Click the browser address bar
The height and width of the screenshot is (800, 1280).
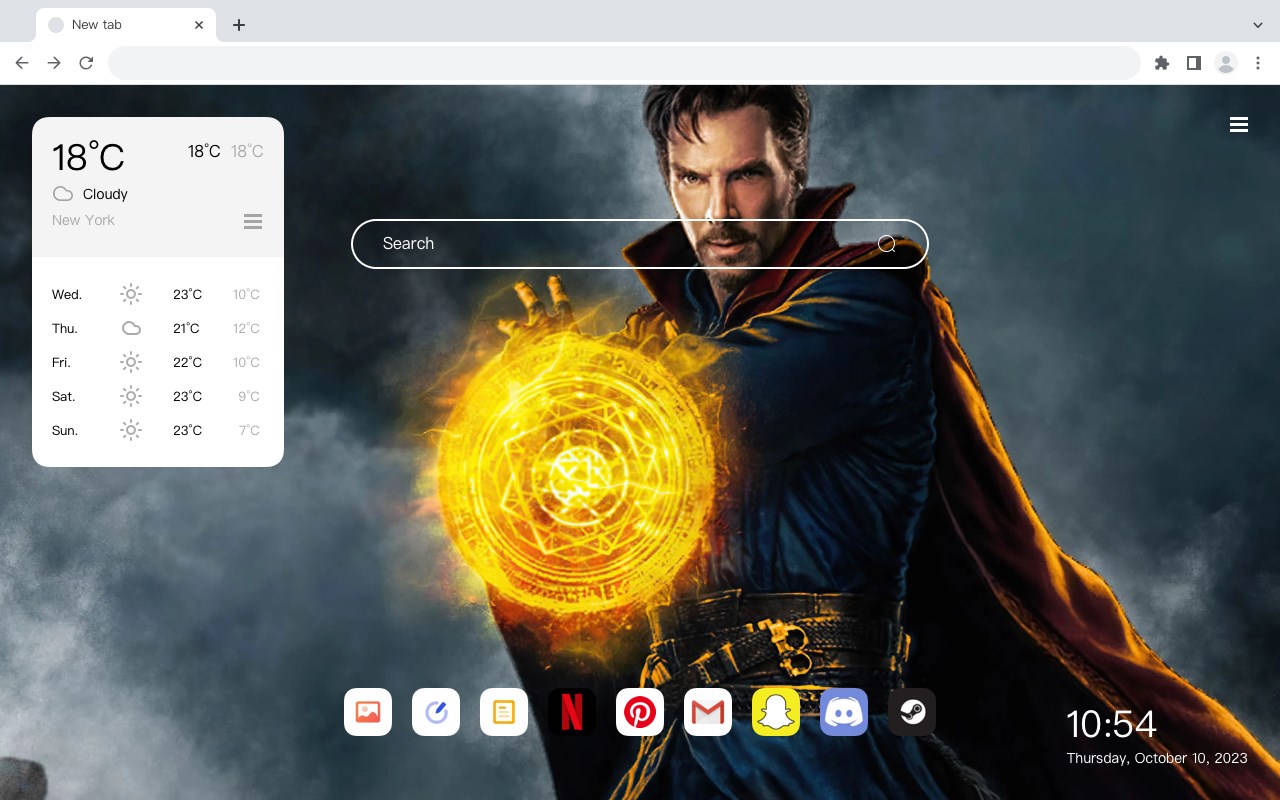[x=624, y=63]
